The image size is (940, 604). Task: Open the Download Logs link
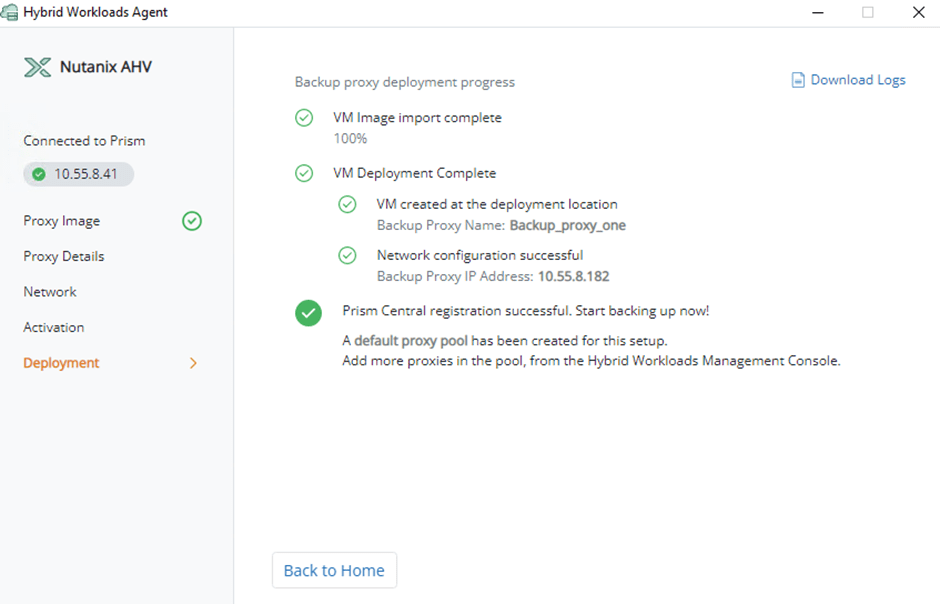tap(857, 80)
